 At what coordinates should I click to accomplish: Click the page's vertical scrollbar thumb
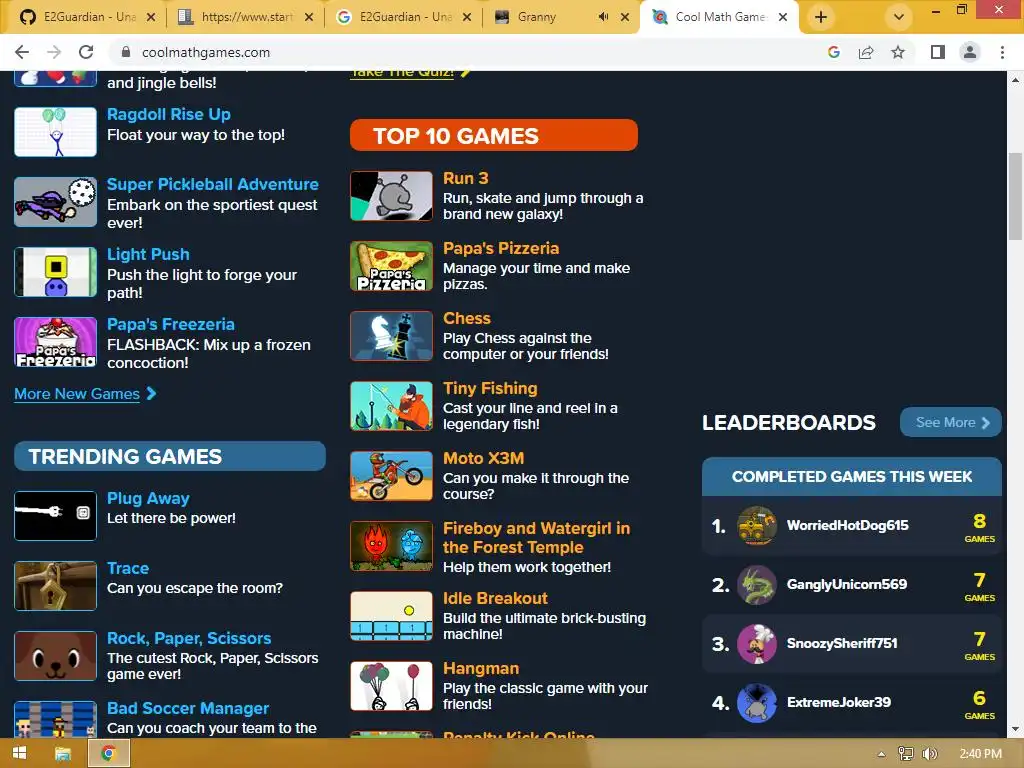pos(1015,196)
